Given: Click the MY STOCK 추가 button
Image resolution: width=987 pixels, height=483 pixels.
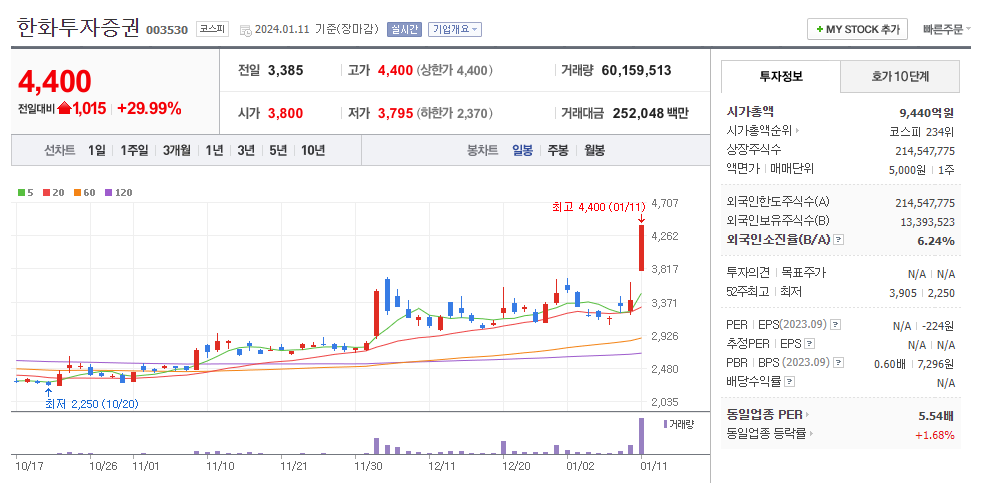Looking at the screenshot, I should tap(857, 29).
